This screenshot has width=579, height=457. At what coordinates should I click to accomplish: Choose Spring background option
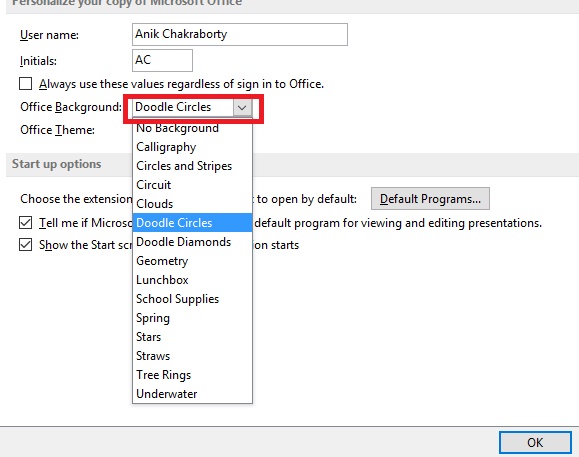coord(192,318)
